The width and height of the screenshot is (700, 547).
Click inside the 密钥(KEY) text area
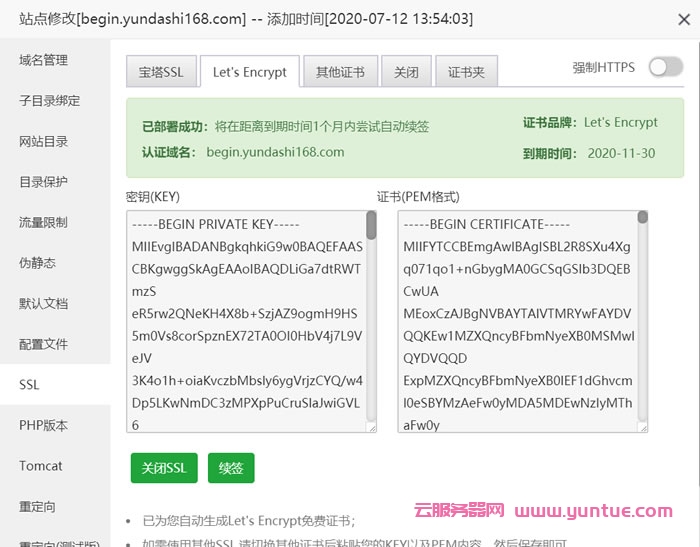point(245,320)
